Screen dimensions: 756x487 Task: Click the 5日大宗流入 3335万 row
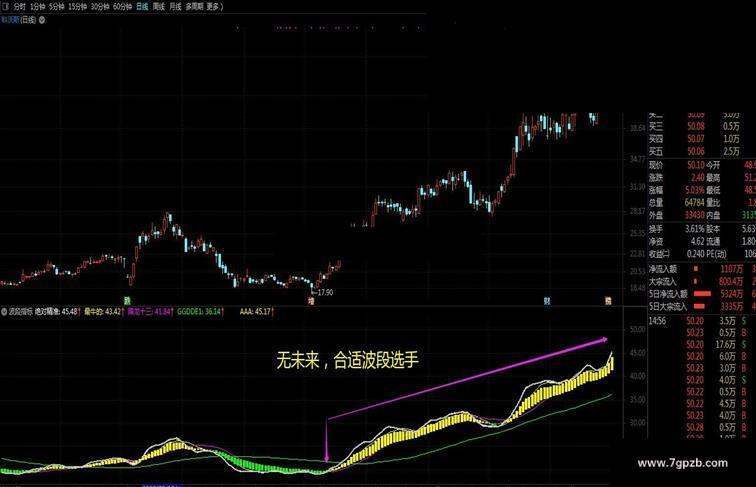coord(696,306)
